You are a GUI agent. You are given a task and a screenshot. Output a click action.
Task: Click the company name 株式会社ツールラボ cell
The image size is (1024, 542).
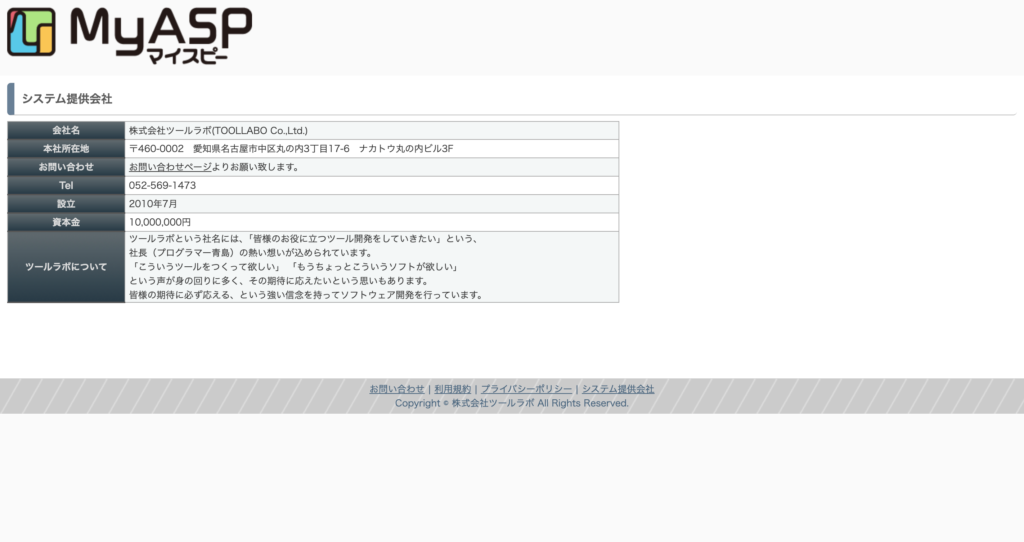coord(372,131)
